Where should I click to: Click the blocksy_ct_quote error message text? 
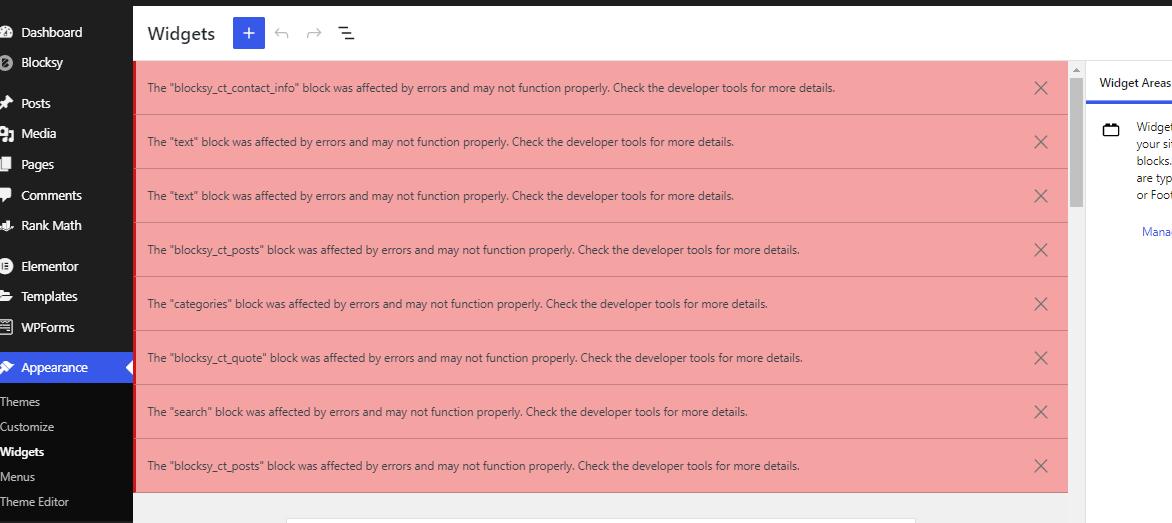coord(475,358)
